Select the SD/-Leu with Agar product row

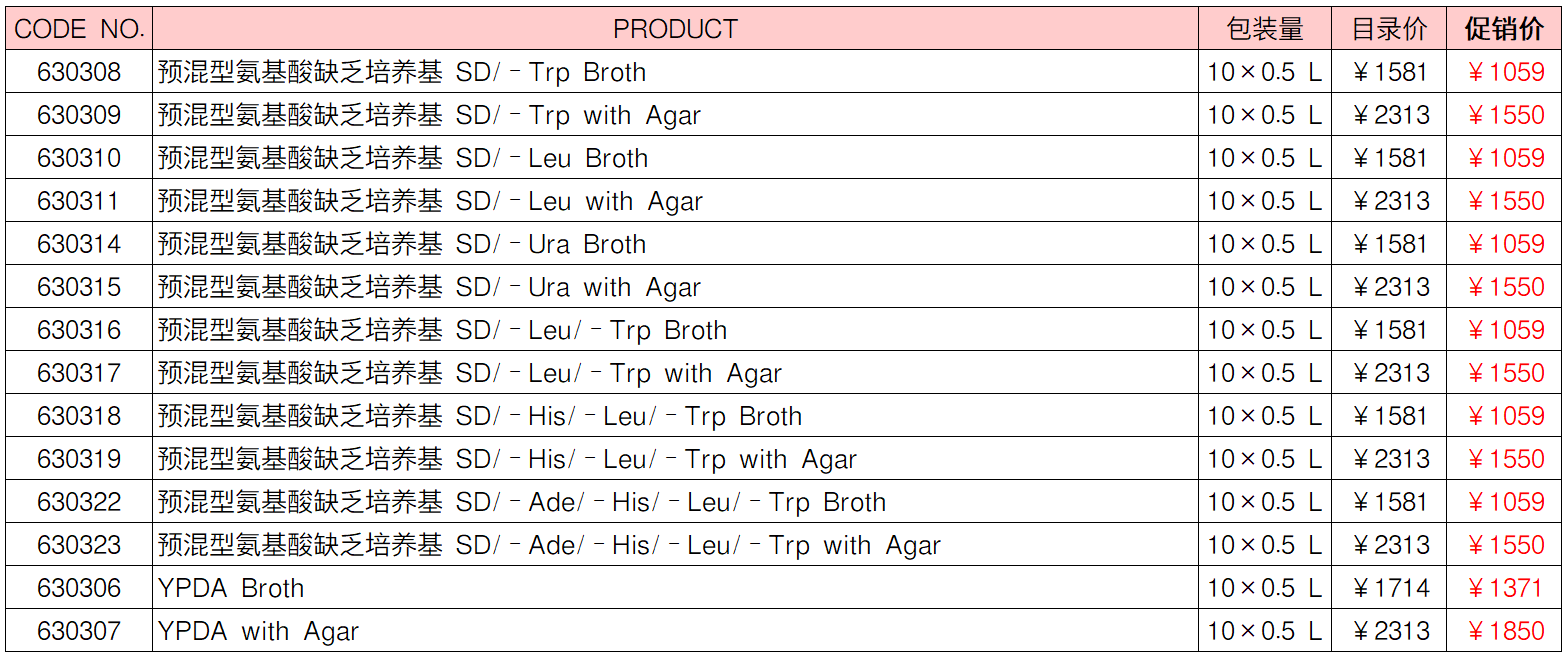pyautogui.click(x=784, y=201)
